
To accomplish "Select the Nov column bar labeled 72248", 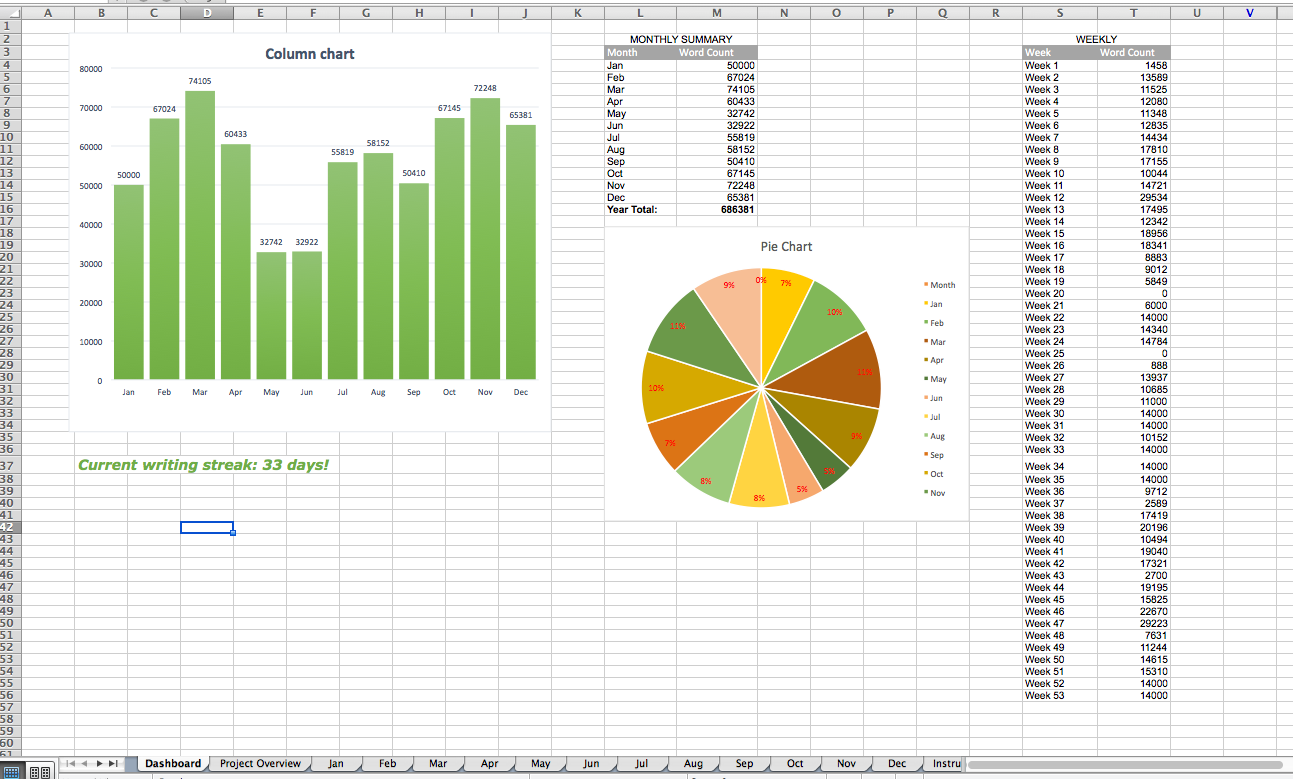I will point(485,239).
